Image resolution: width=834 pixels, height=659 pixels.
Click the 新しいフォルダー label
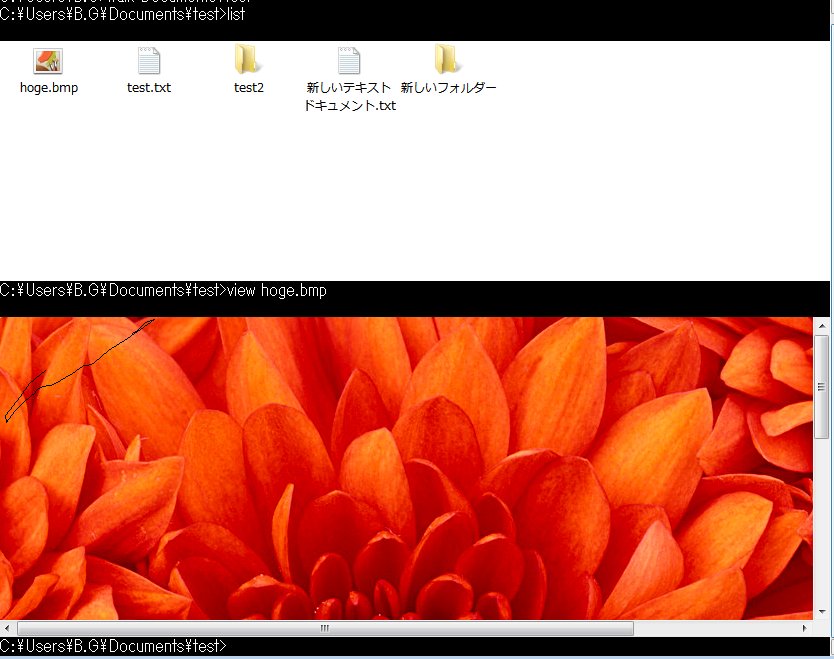pos(448,88)
